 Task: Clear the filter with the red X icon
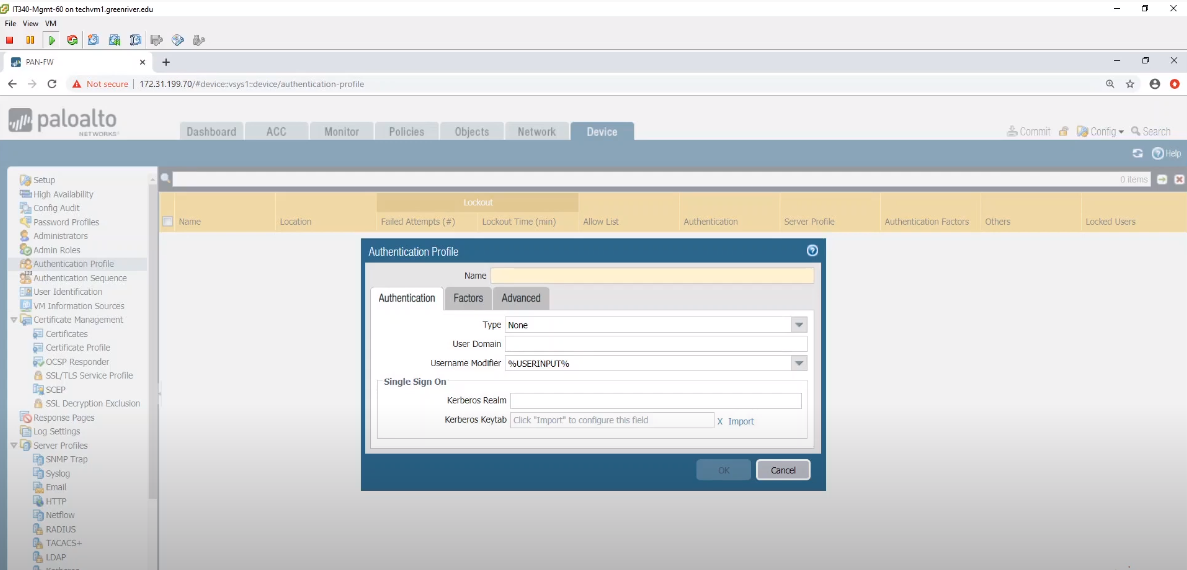1179,179
